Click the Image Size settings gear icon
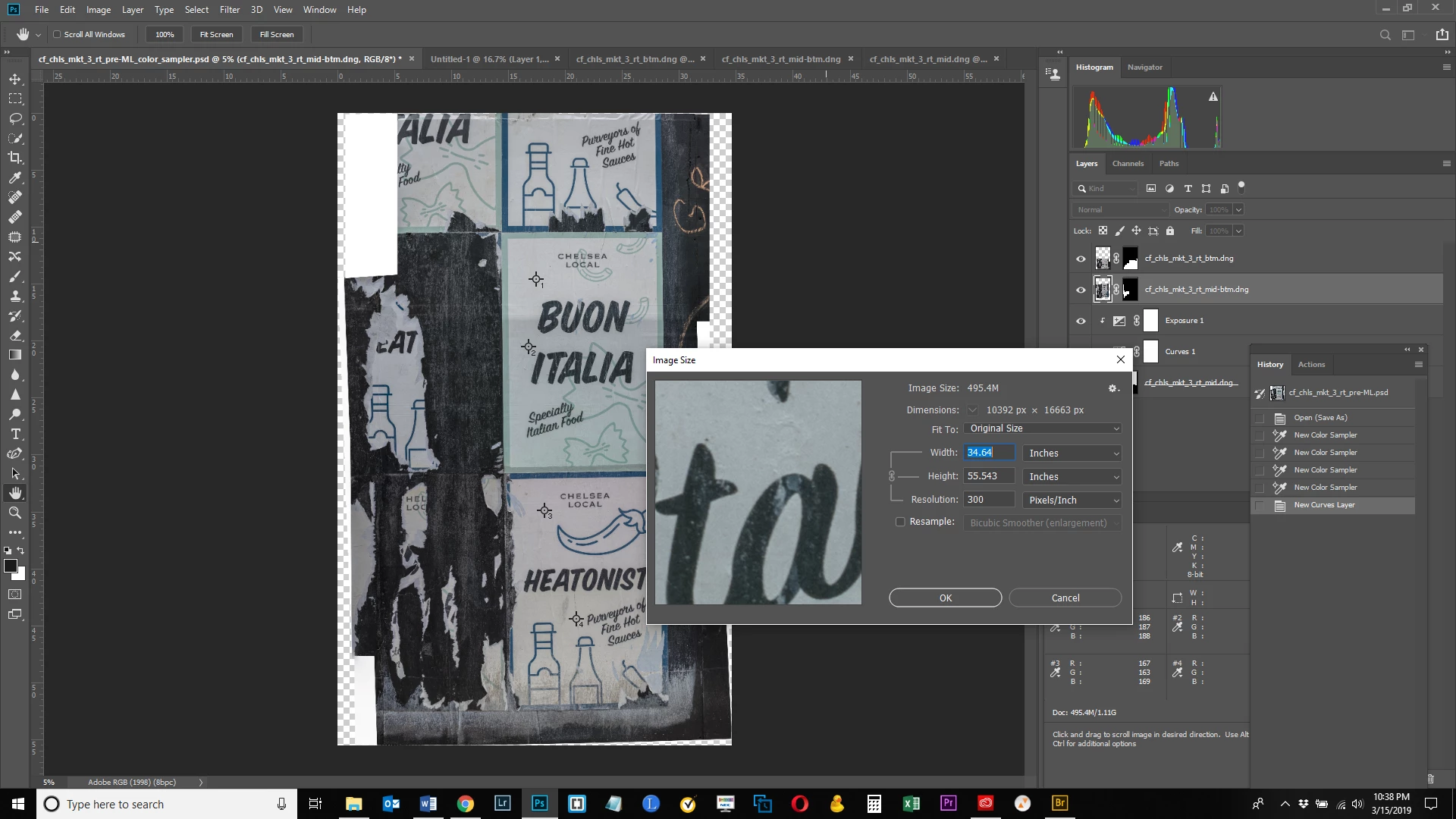This screenshot has width=1456, height=819. click(x=1112, y=388)
